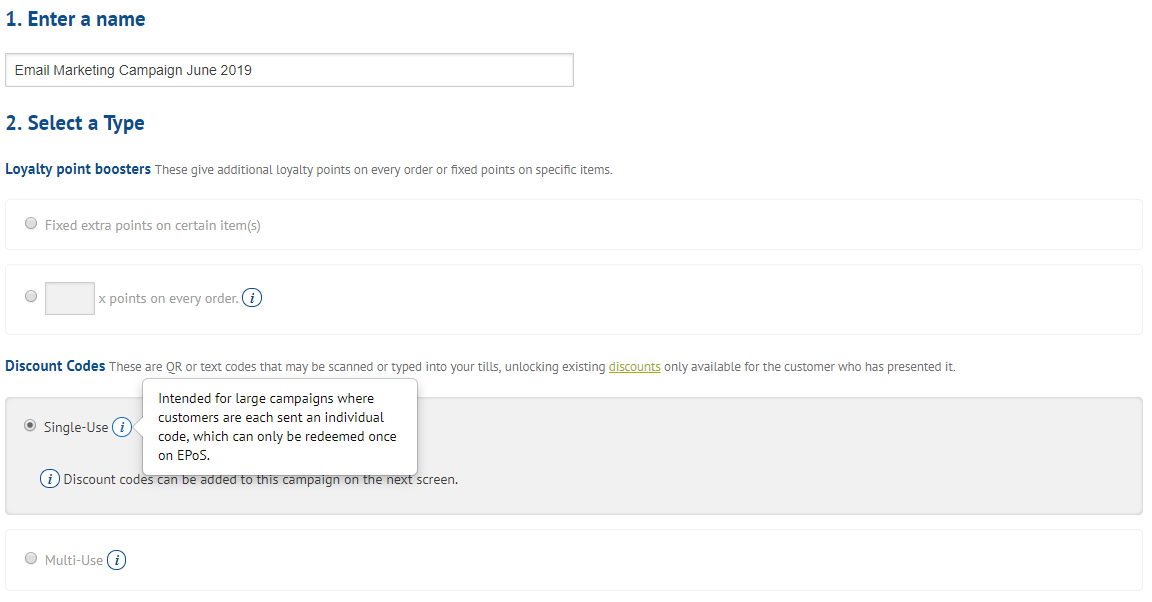Click the 'Fixed extra points on certain item(s)' label
Screen dimensions: 1152x602
point(152,225)
